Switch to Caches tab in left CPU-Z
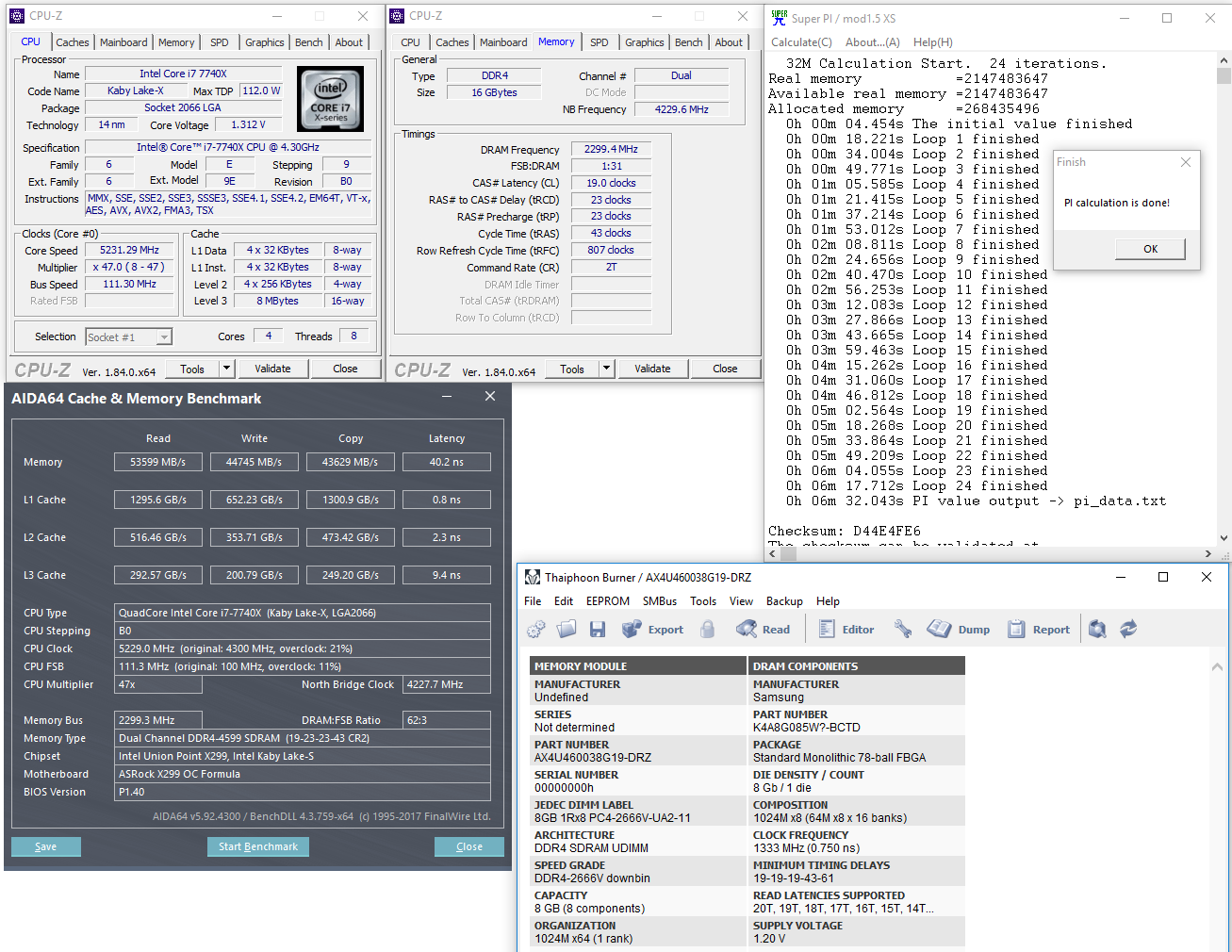1232x952 pixels. (73, 42)
